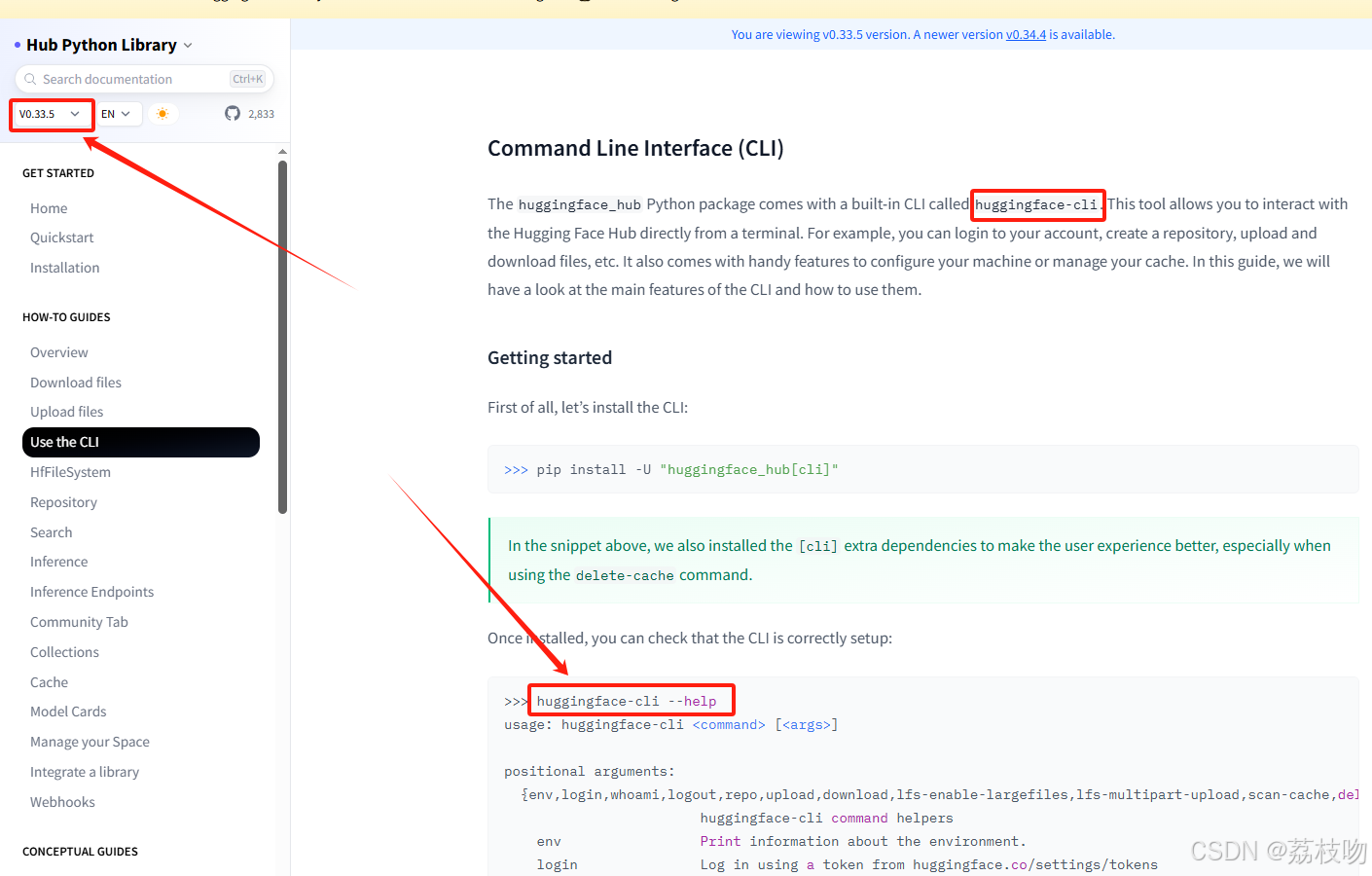Open the Home page in sidebar
This screenshot has height=876, width=1372.
click(49, 208)
